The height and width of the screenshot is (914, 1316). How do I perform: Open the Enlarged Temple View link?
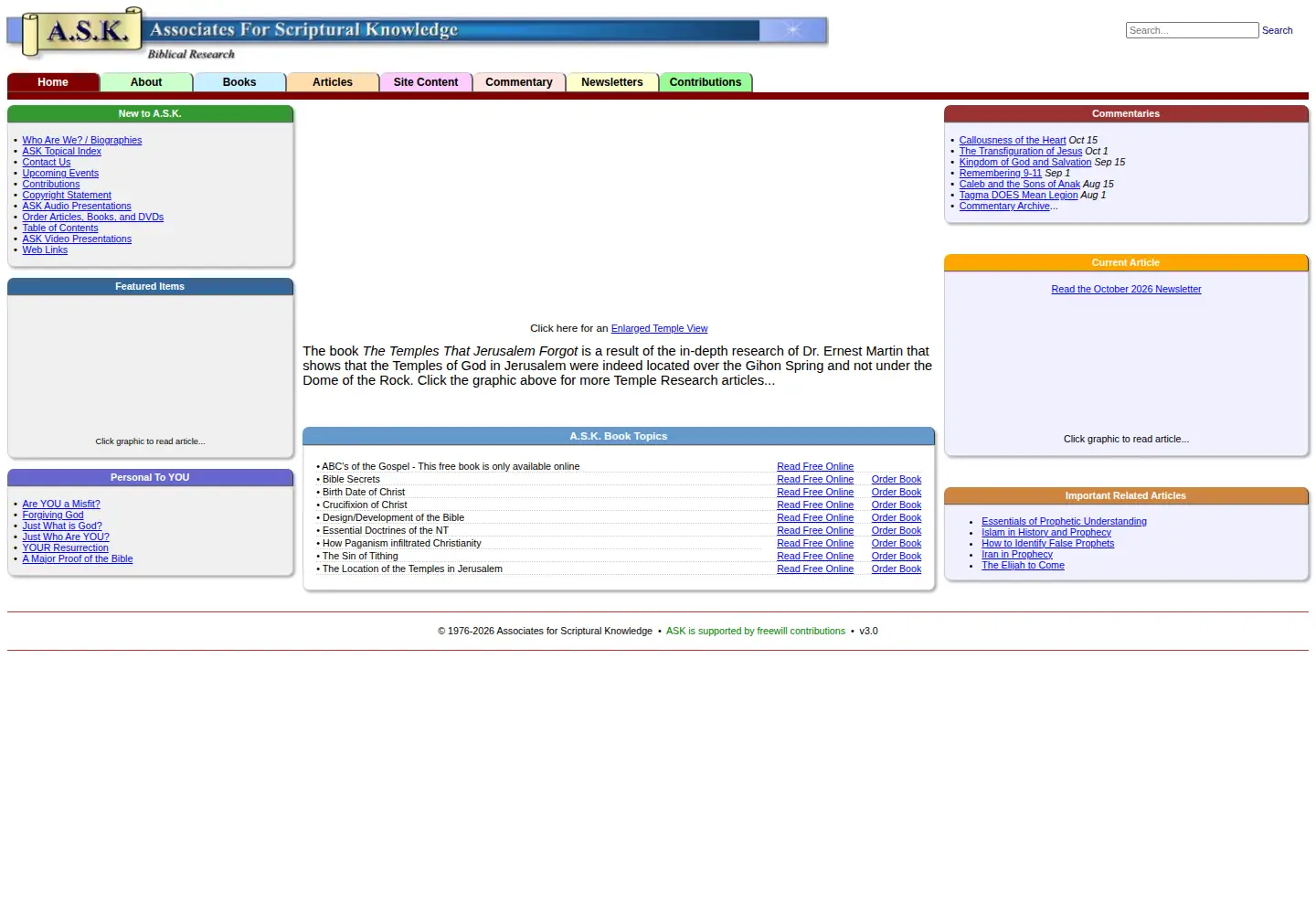pyautogui.click(x=659, y=329)
